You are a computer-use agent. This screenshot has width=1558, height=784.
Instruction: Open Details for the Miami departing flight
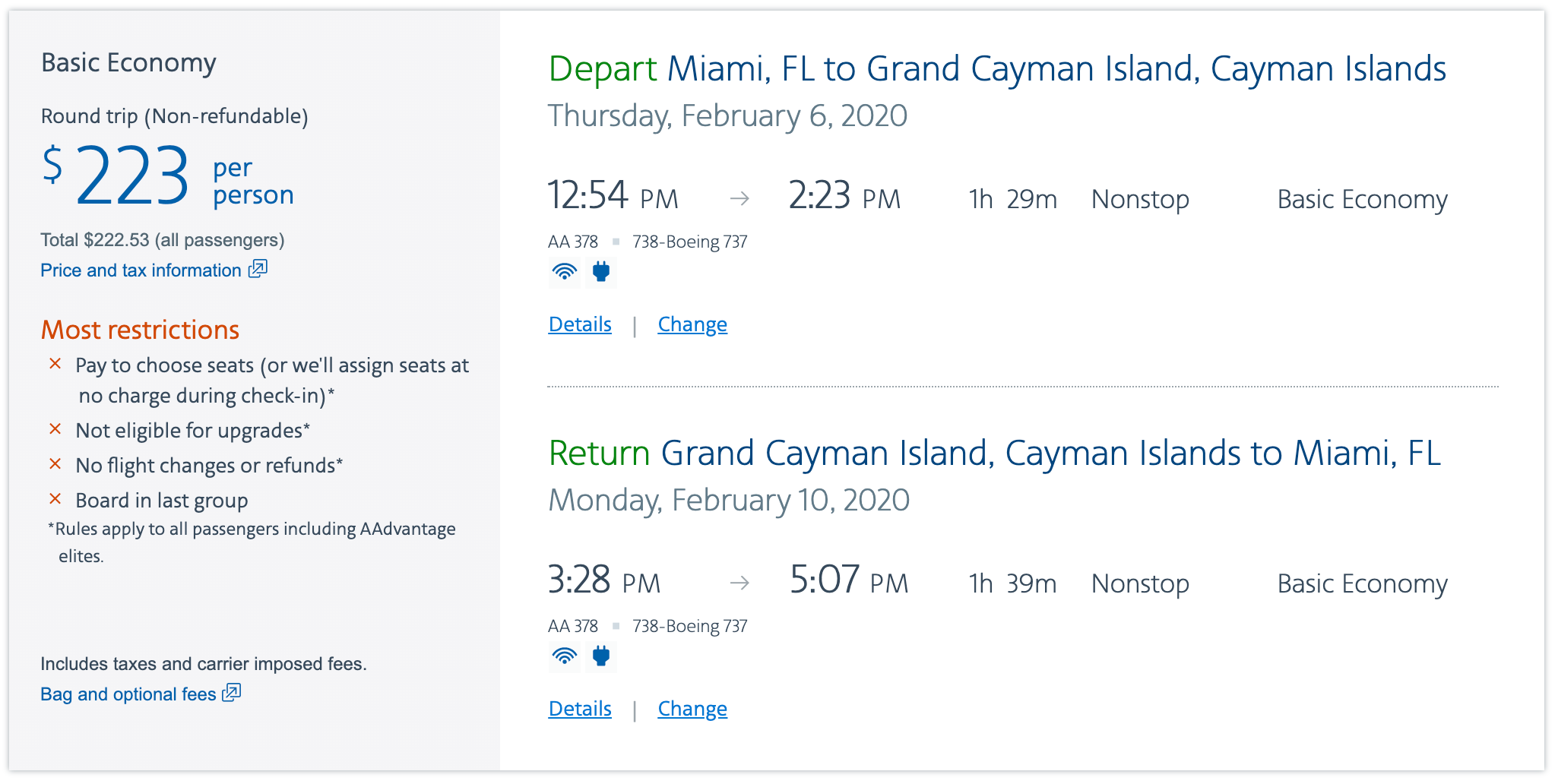580,324
